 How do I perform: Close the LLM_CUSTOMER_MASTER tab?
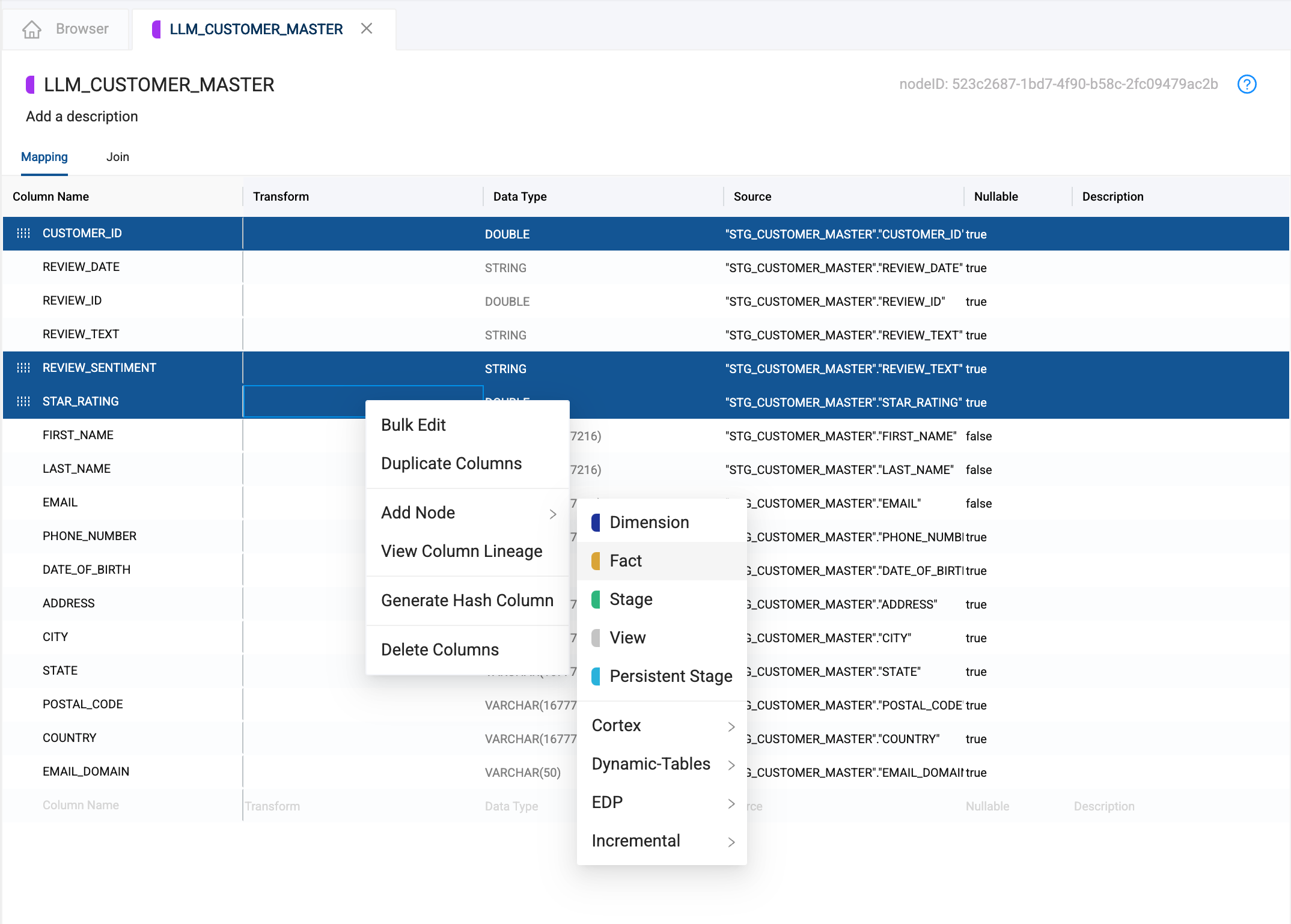coord(367,29)
